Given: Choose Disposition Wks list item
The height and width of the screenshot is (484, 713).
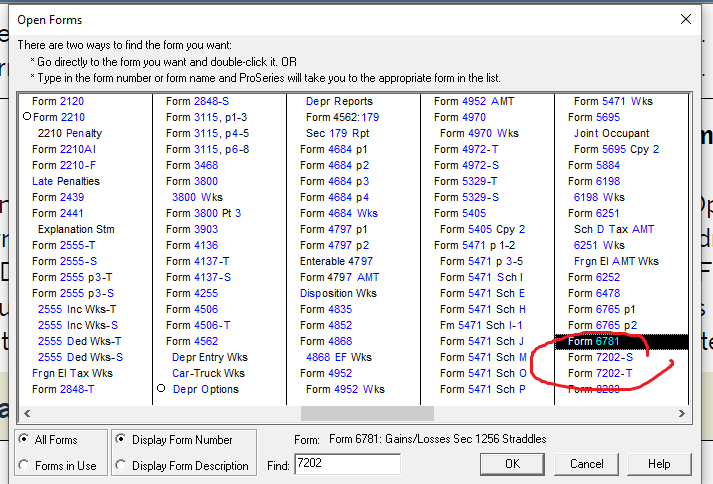Looking at the screenshot, I should click(340, 293).
